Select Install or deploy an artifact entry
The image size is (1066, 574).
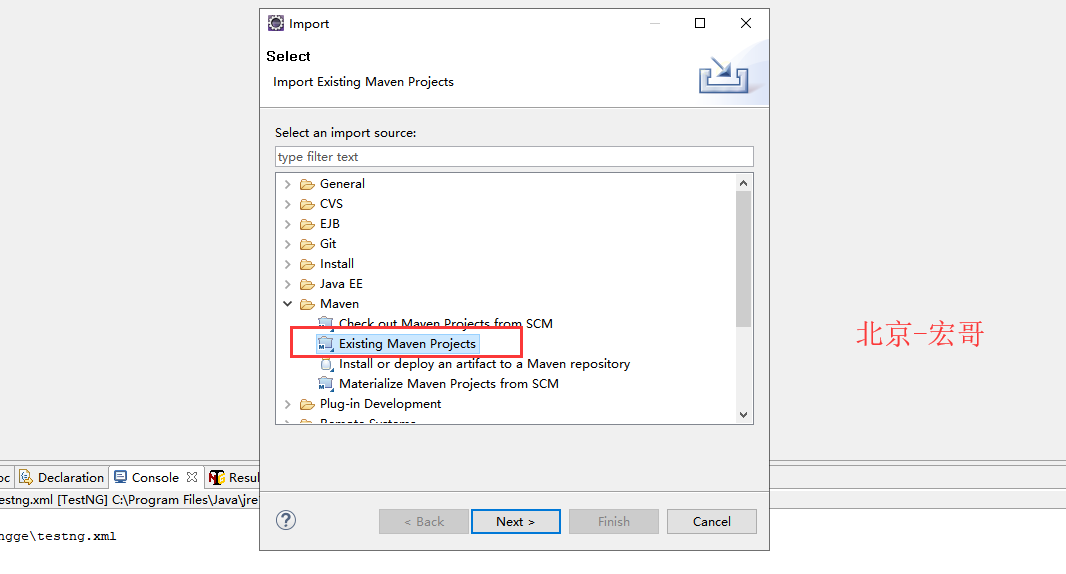(484, 364)
